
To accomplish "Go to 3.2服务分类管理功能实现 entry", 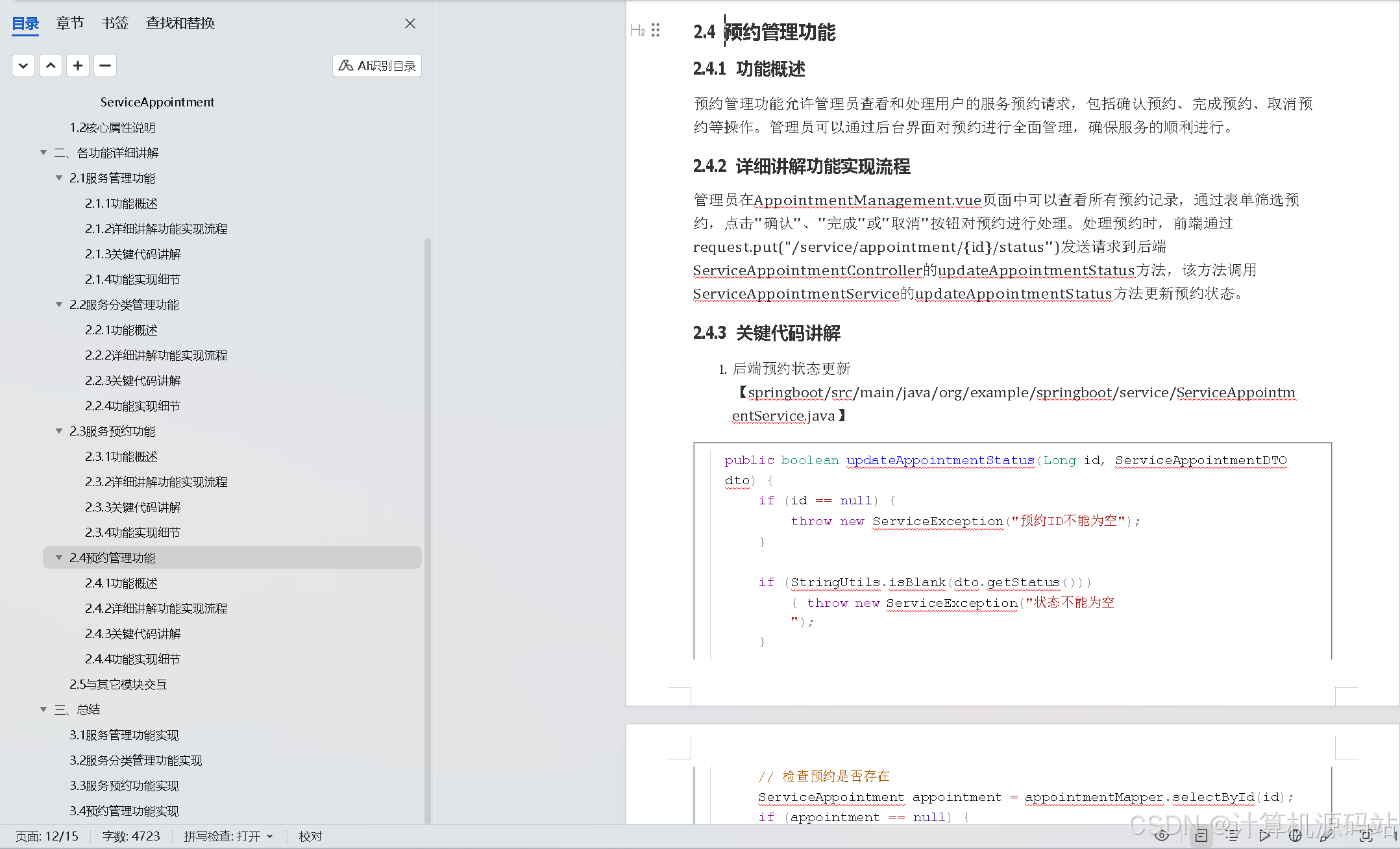I will 136,760.
